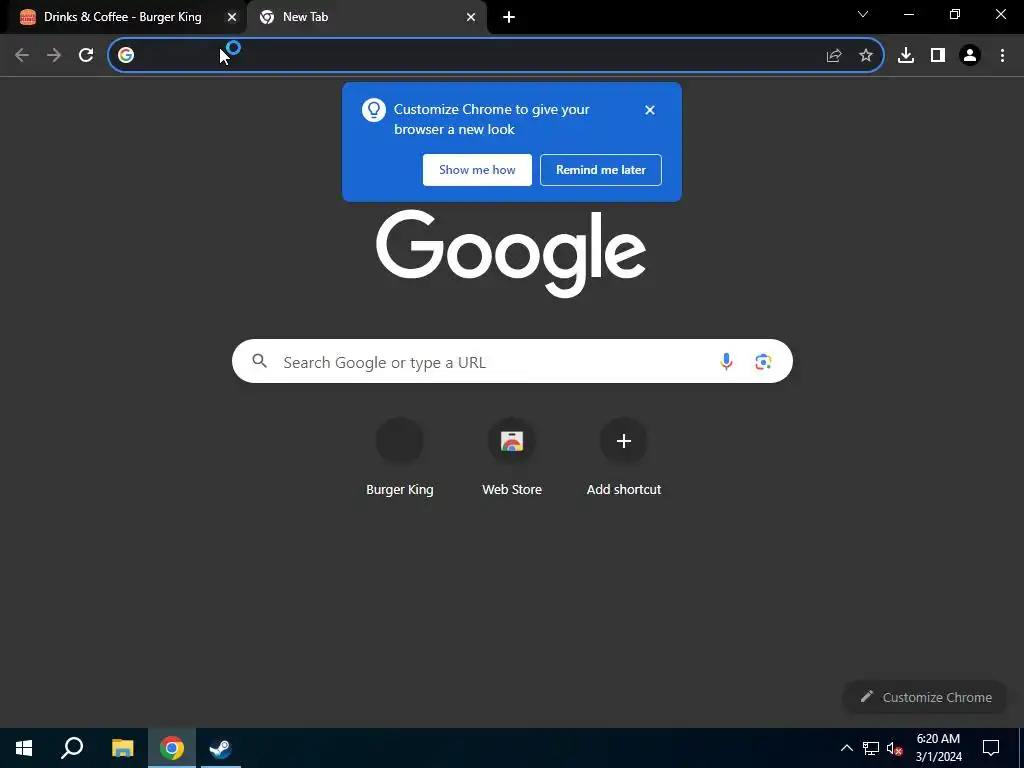Viewport: 1024px width, 768px height.
Task: Close the New Tab tab
Action: click(x=471, y=17)
